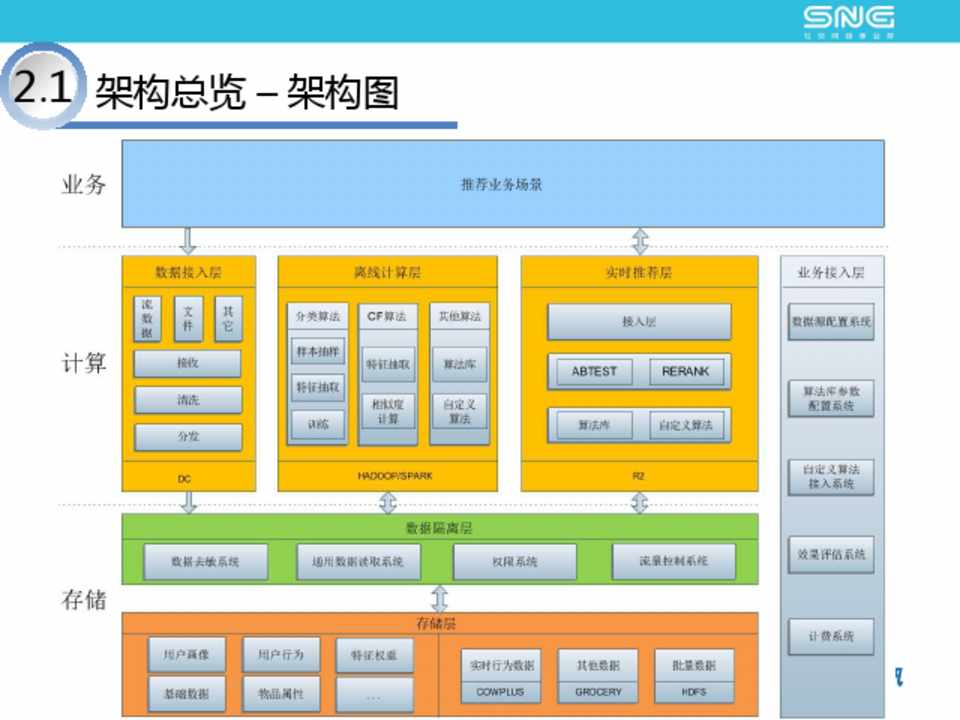Click the 推荐业务场景 blue block
The height and width of the screenshot is (720, 960).
click(x=502, y=184)
